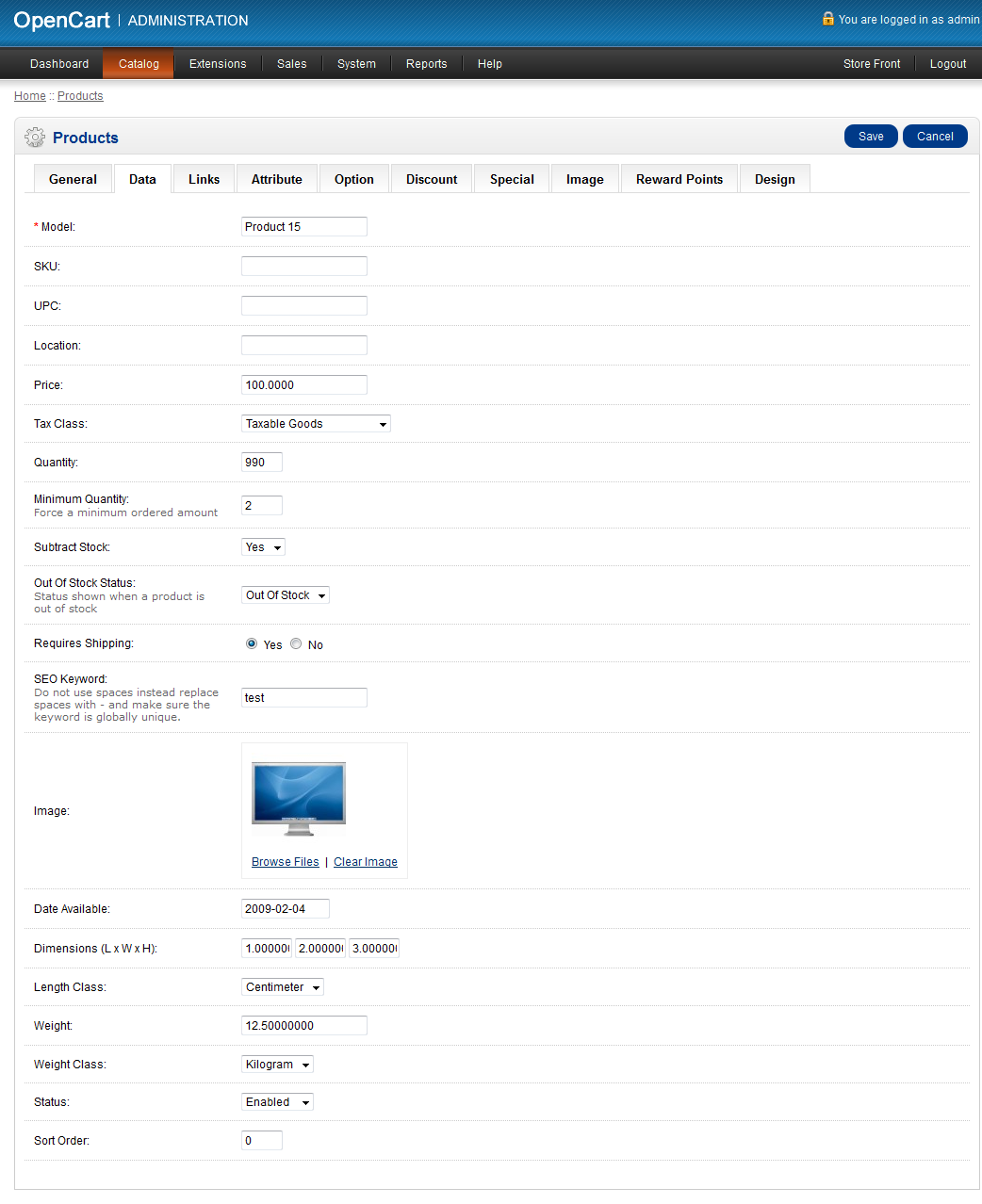
Task: Click the OpenCart logo
Action: 62,21
